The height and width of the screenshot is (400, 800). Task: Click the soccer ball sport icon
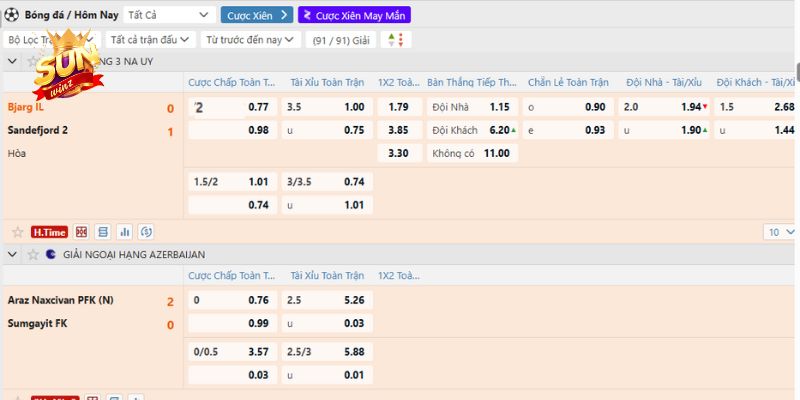coord(14,15)
